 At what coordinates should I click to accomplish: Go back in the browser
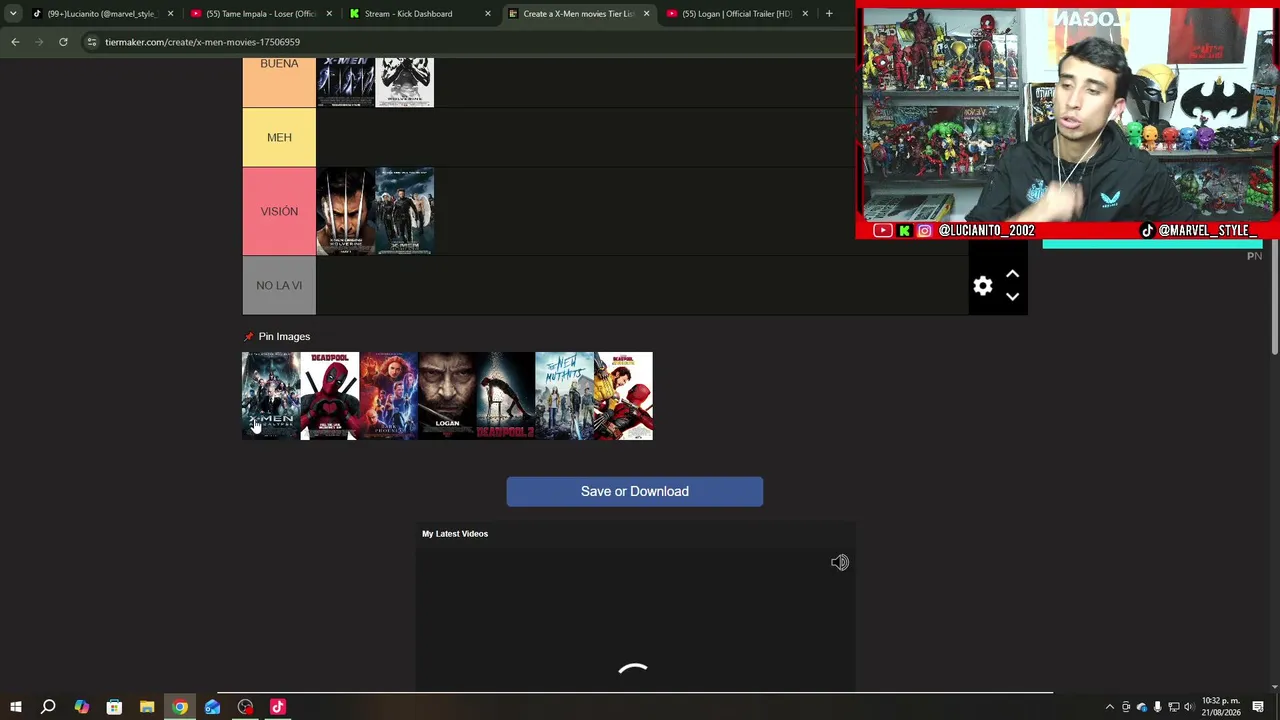pos(15,42)
